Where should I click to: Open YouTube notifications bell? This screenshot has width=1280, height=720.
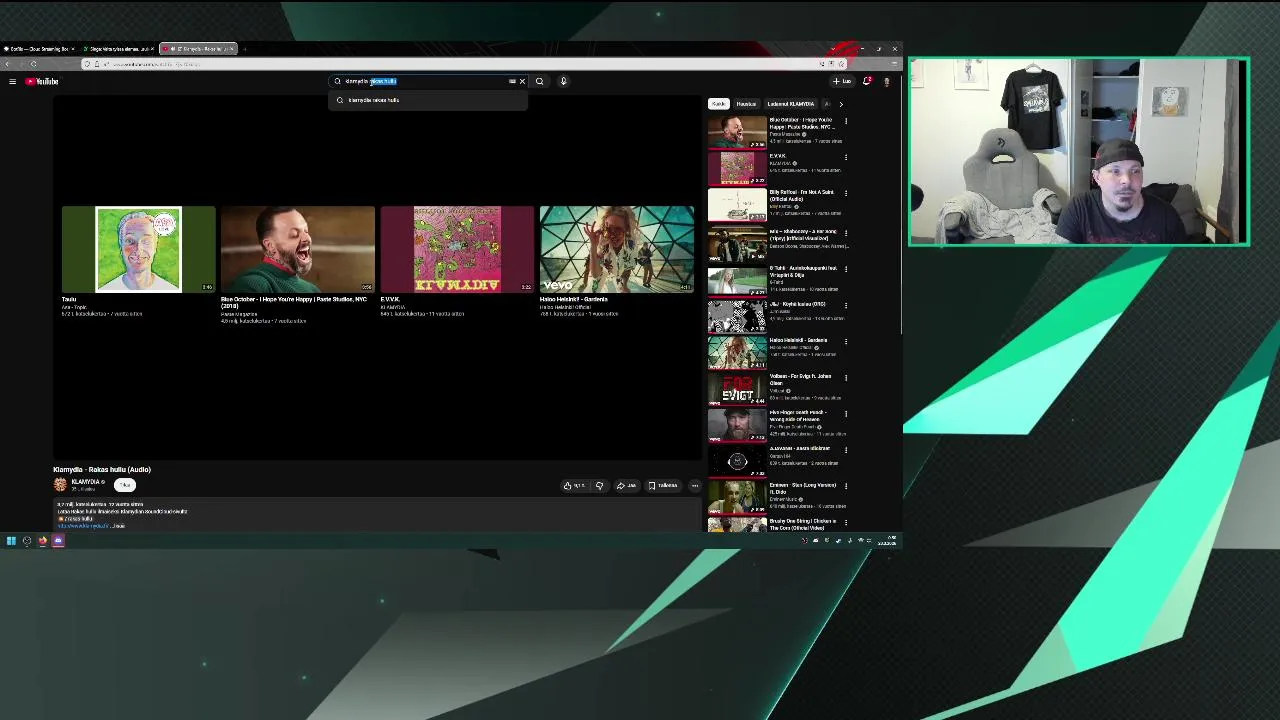[x=866, y=81]
